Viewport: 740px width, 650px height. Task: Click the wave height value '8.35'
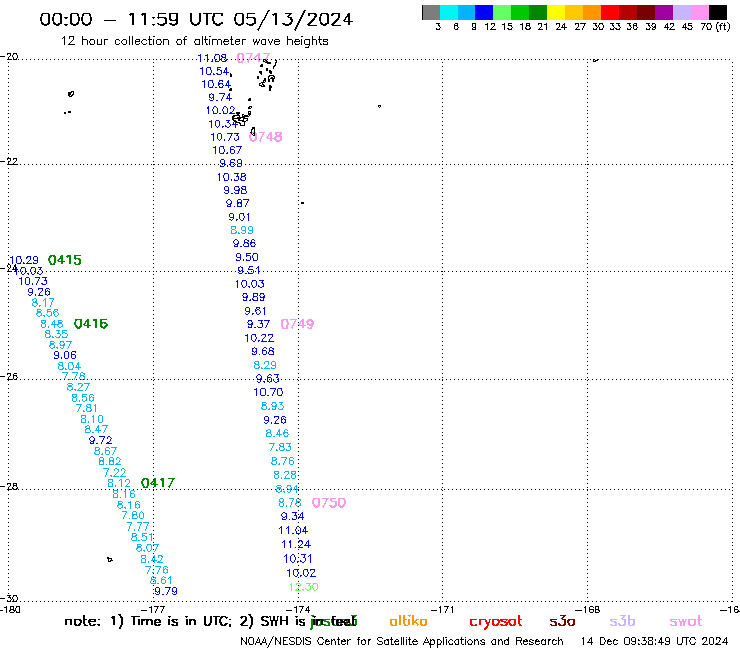(56, 334)
